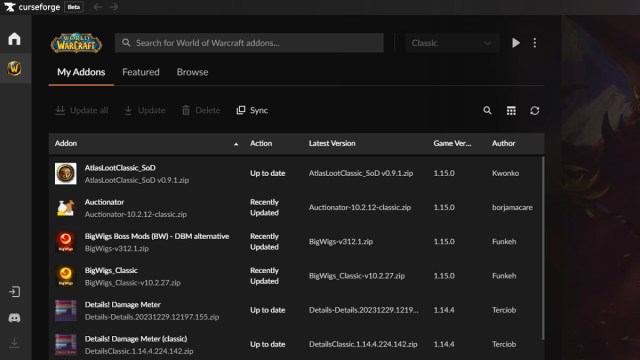Screen dimensions: 640x360
Task: Click author Kwonko
Action: [505, 173]
